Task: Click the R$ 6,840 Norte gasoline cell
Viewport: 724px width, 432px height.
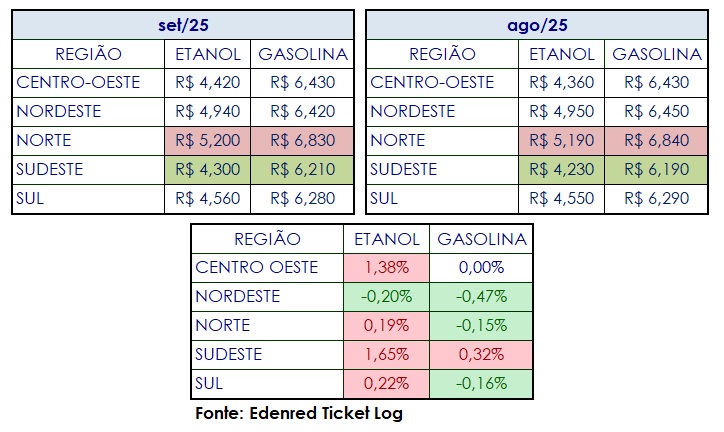Action: 656,140
